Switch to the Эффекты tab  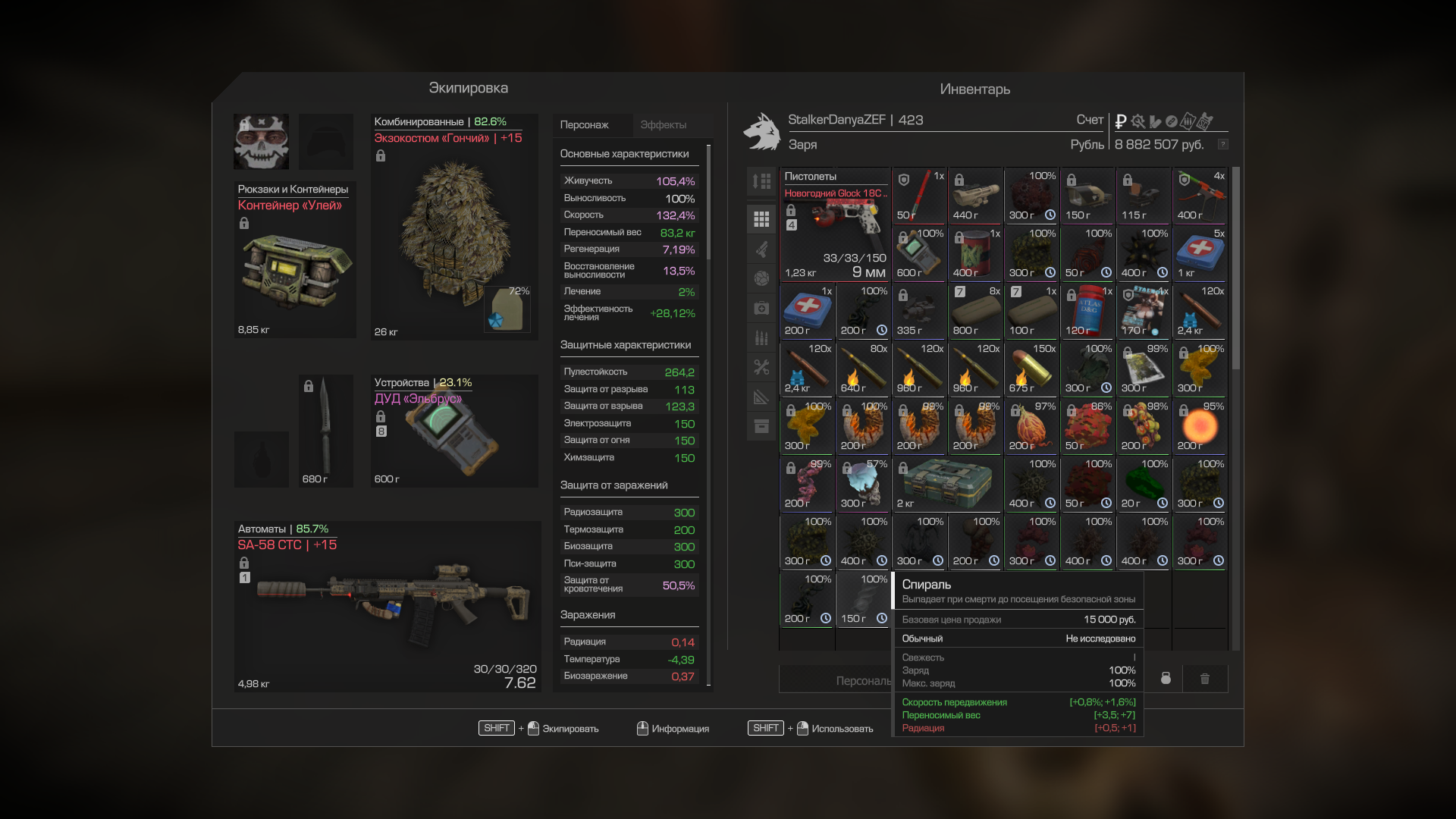664,124
